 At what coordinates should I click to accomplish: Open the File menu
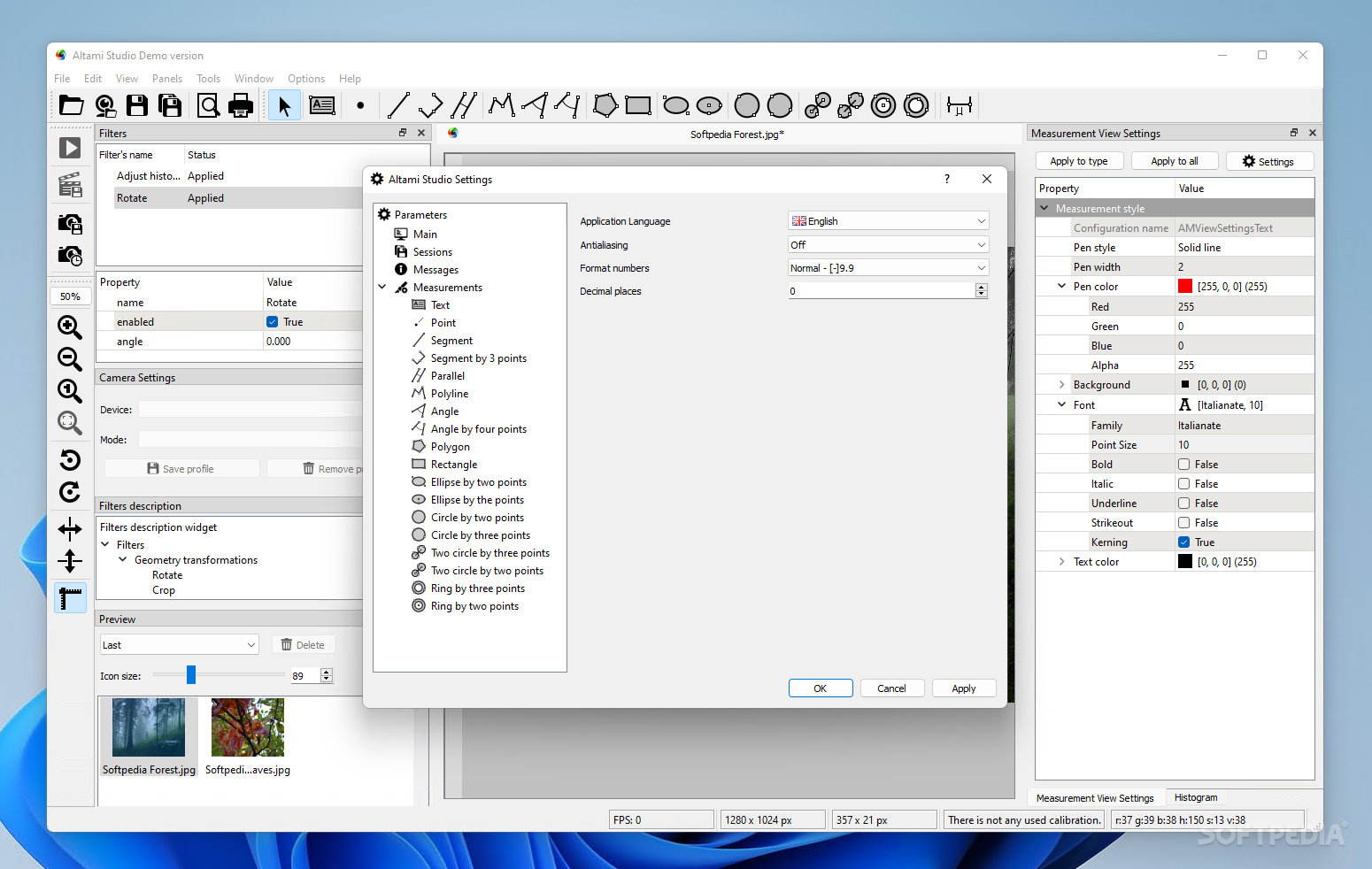[62, 79]
